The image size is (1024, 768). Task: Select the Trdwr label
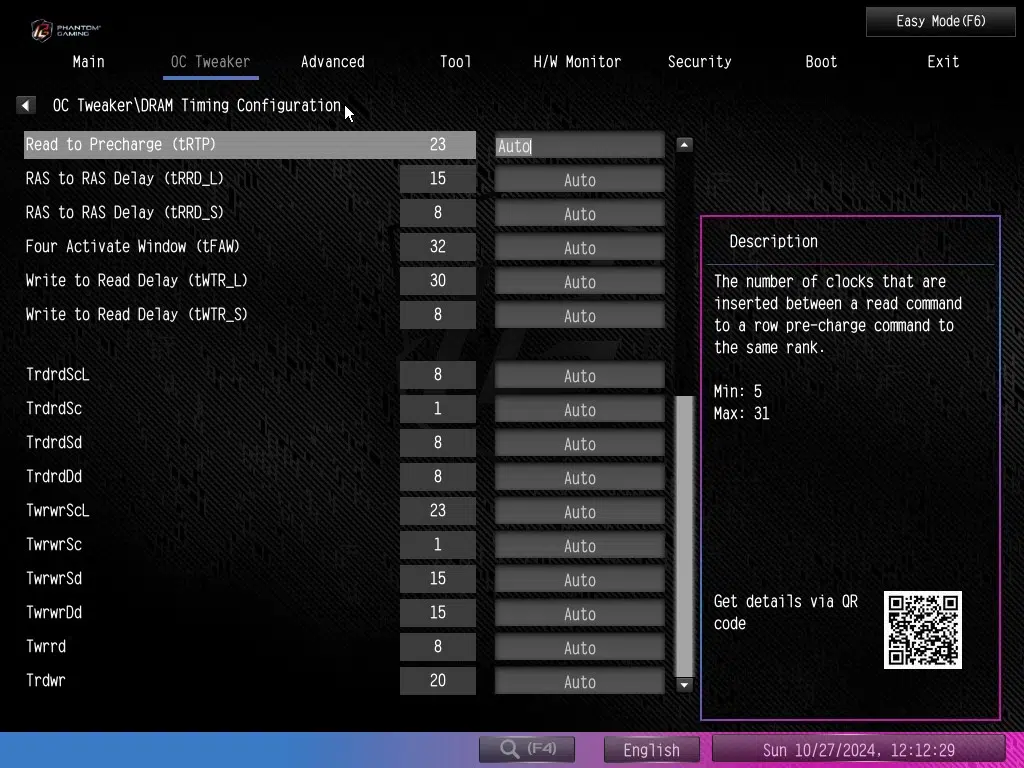(46, 680)
